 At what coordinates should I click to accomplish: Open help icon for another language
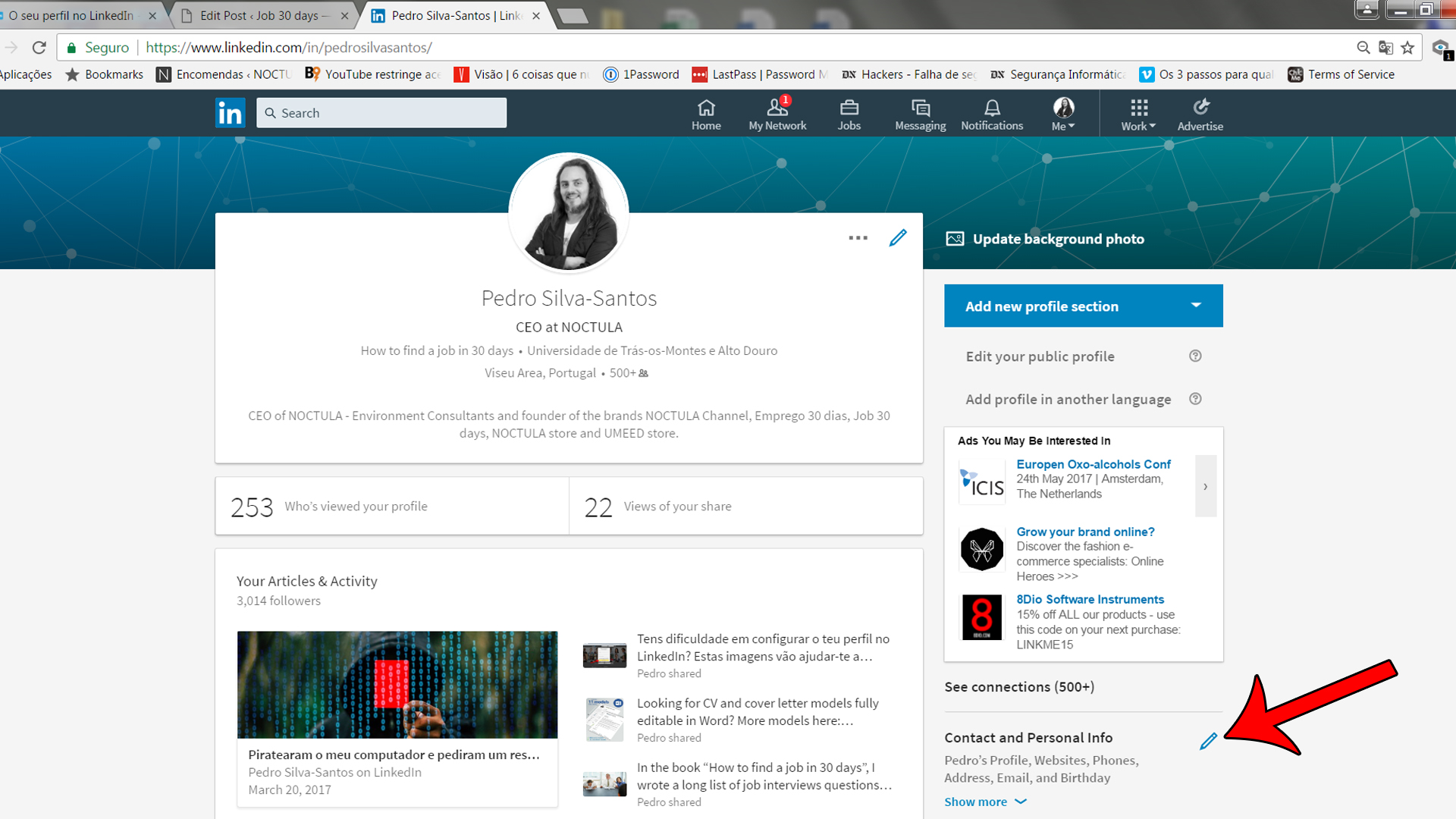pos(1195,399)
